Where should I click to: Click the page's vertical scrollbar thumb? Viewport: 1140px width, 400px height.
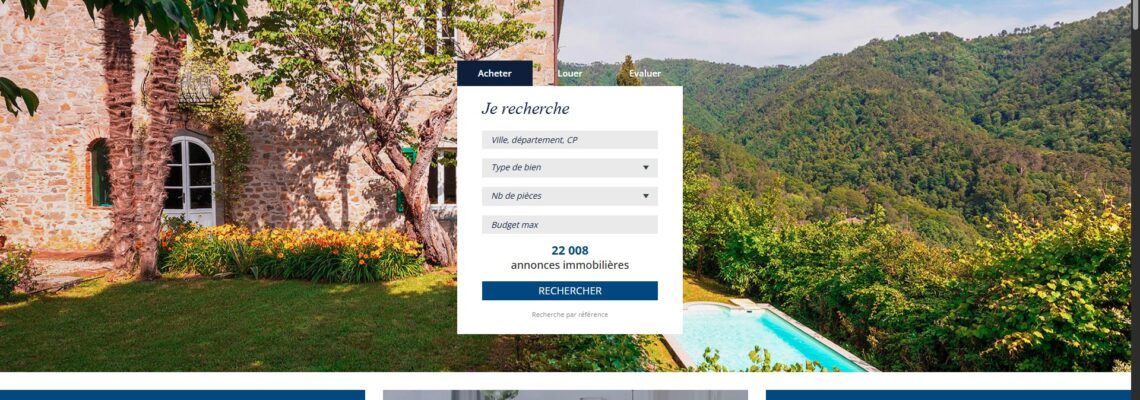[x=1136, y=15]
